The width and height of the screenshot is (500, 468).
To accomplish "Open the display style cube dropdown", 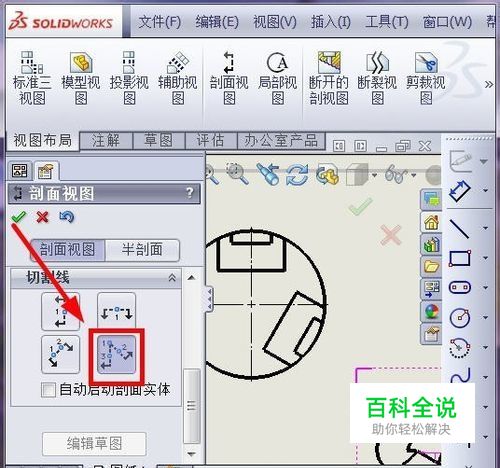I will tap(375, 175).
